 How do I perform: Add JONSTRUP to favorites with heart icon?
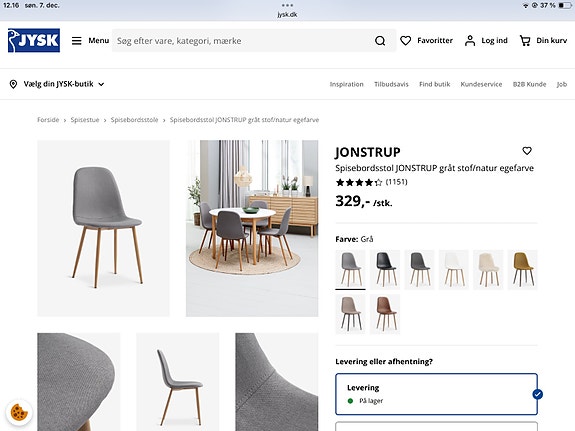tap(527, 151)
